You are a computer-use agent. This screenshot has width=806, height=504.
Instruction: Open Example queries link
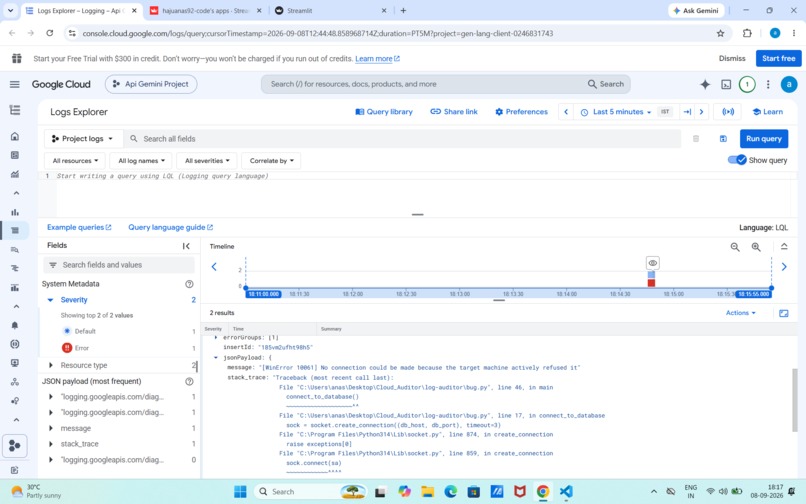tap(79, 227)
